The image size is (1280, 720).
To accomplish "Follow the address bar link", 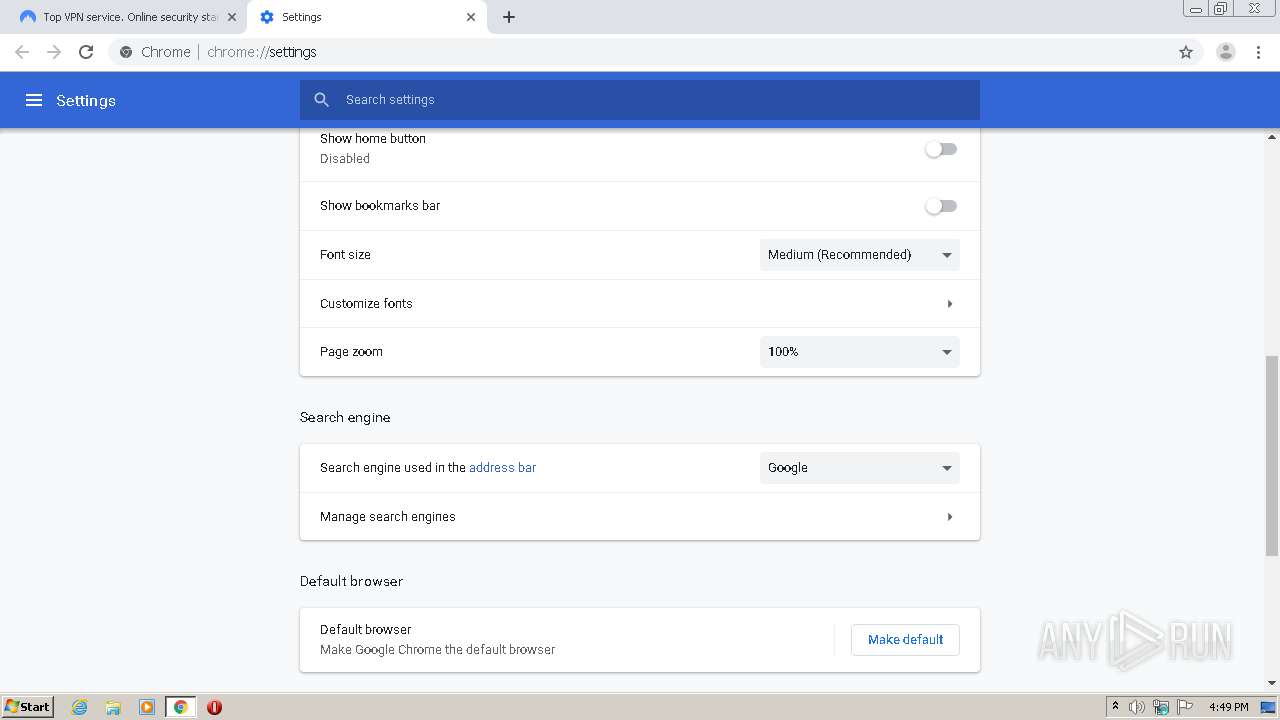I will tap(502, 468).
